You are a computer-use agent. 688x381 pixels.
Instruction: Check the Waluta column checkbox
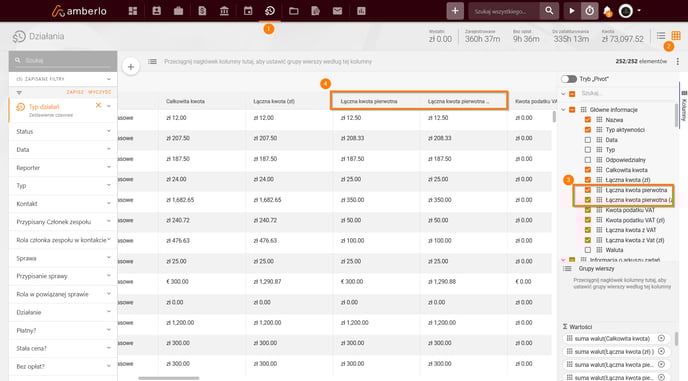point(588,250)
